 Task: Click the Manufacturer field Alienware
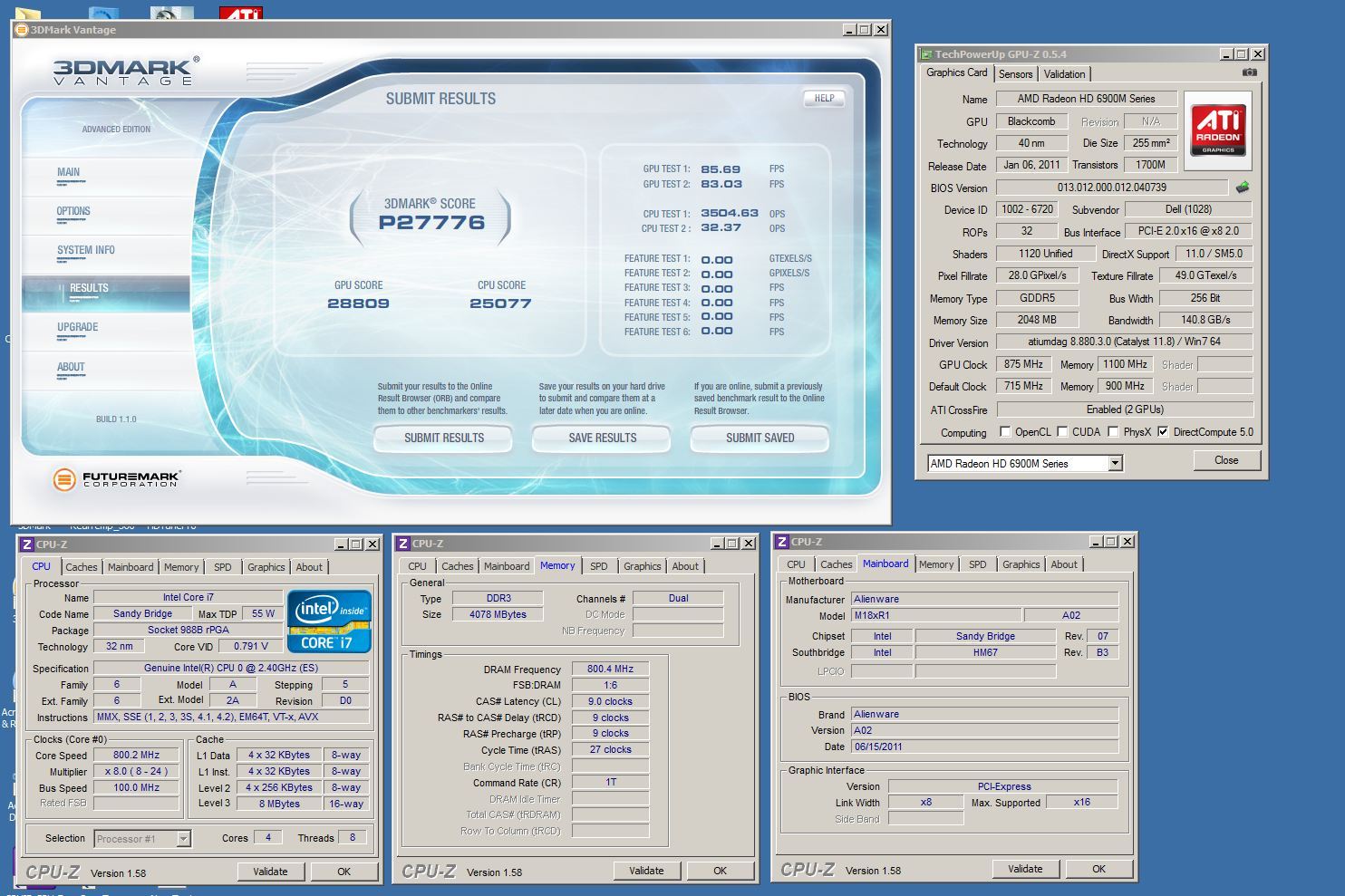(983, 599)
